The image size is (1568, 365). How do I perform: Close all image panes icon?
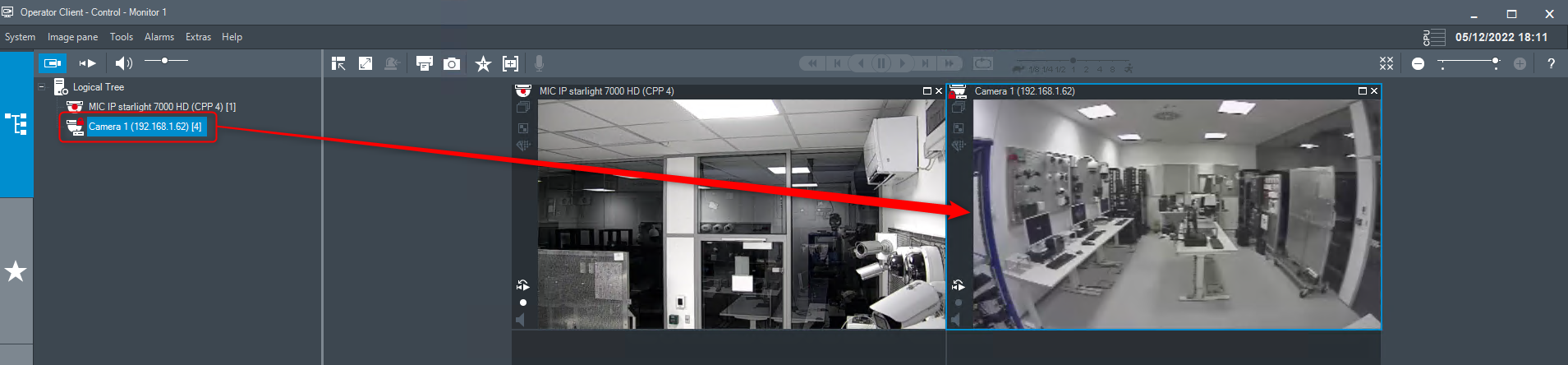click(x=1386, y=63)
